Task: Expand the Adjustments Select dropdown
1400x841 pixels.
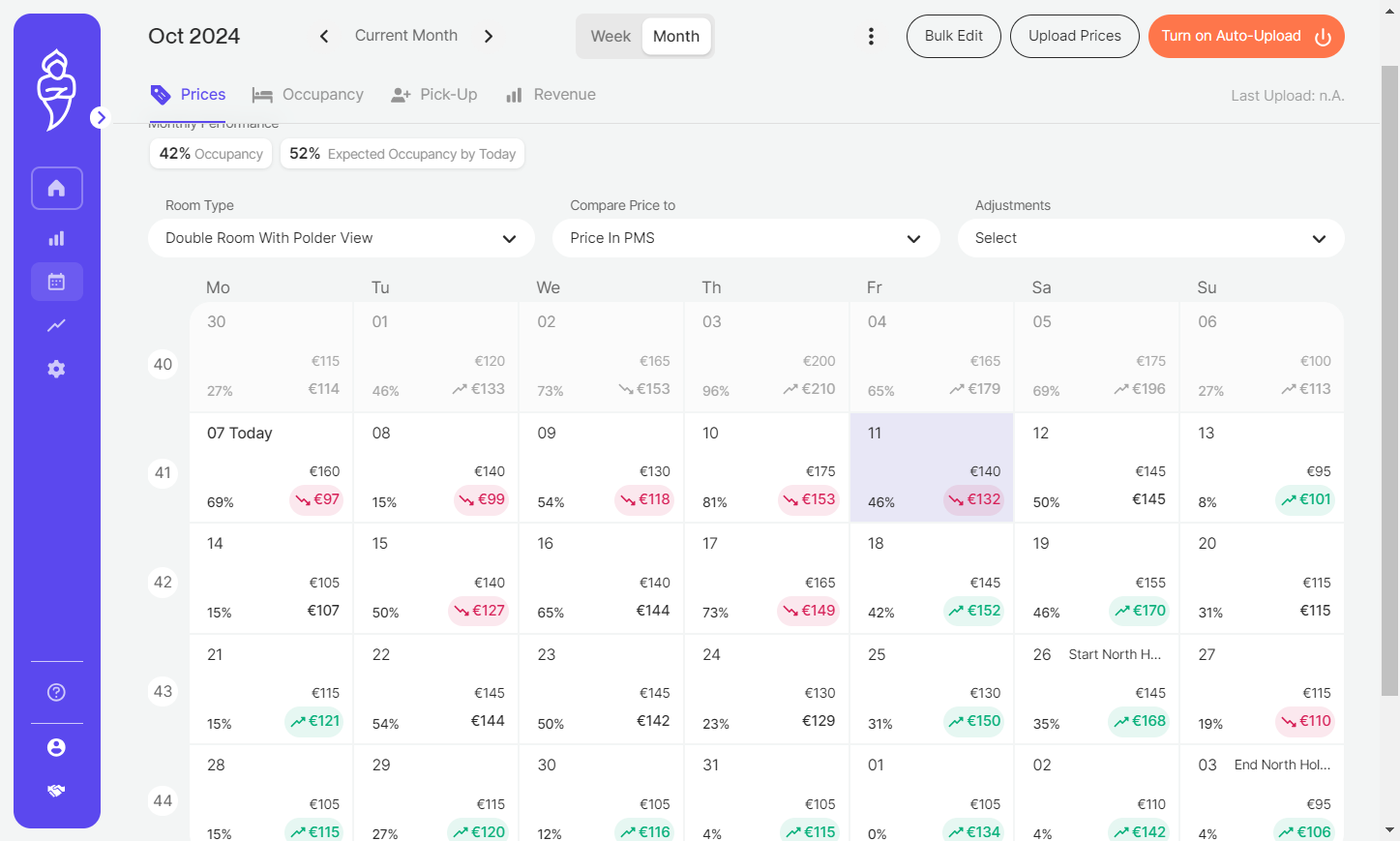Action: pyautogui.click(x=1151, y=238)
